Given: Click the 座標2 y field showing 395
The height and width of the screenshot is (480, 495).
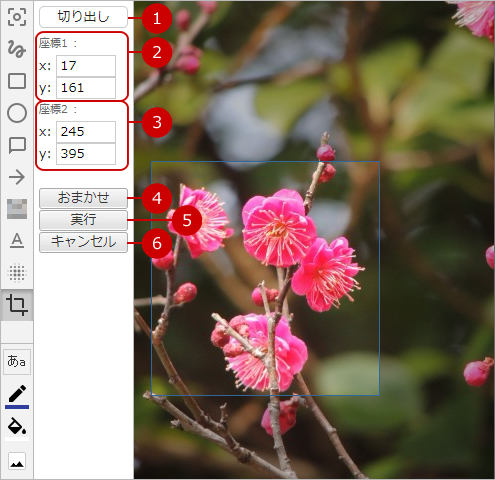Looking at the screenshot, I should tap(86, 154).
